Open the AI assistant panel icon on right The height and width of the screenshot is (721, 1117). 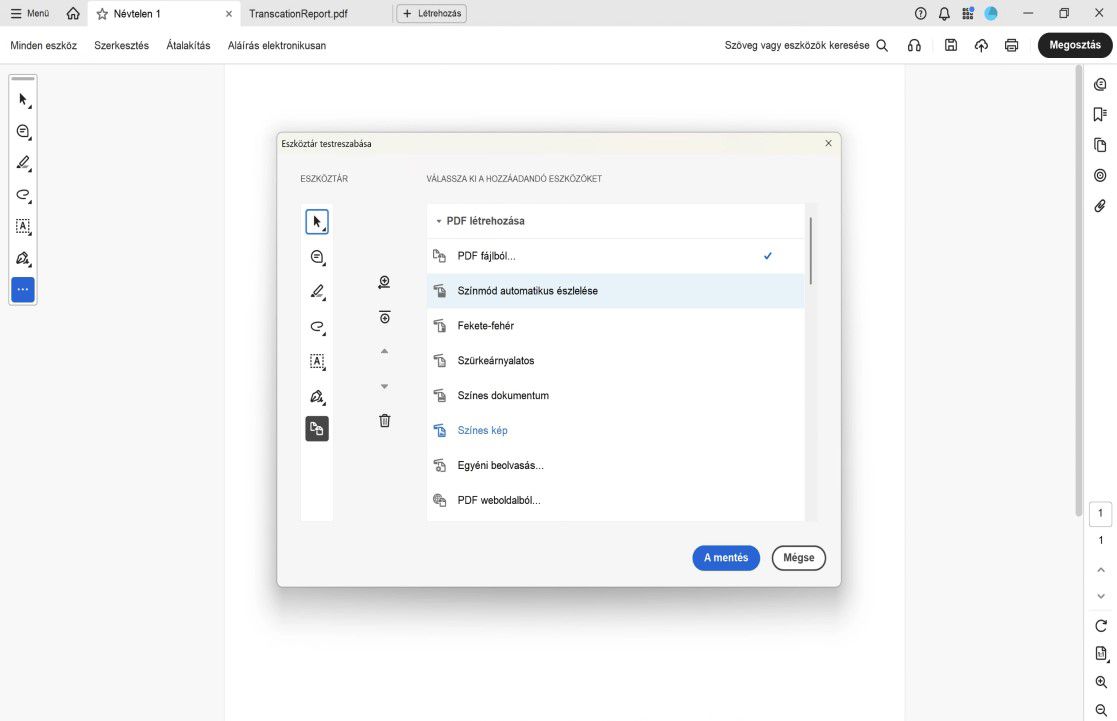point(1101,85)
